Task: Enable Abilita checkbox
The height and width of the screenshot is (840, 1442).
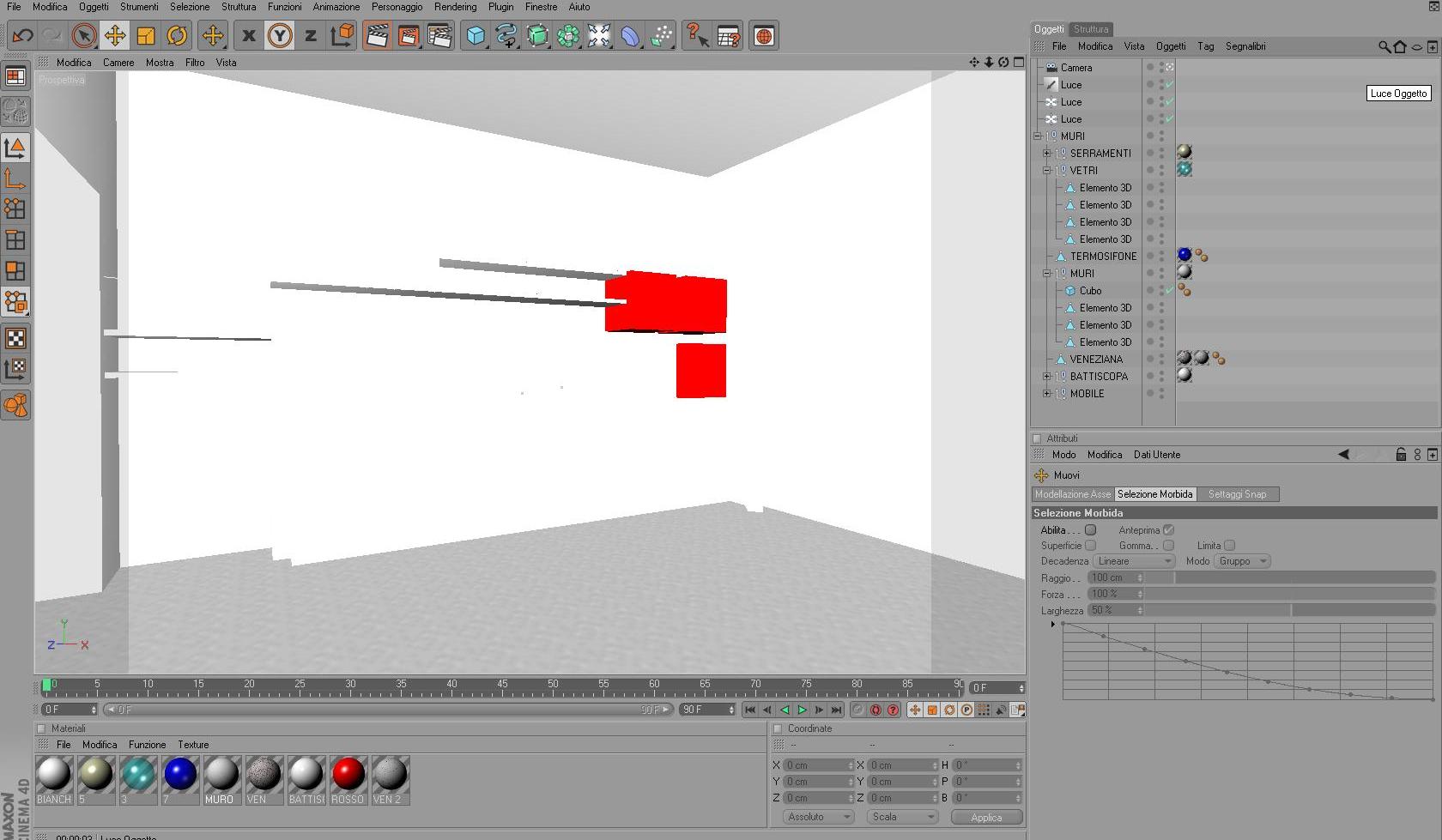Action: 1091,530
